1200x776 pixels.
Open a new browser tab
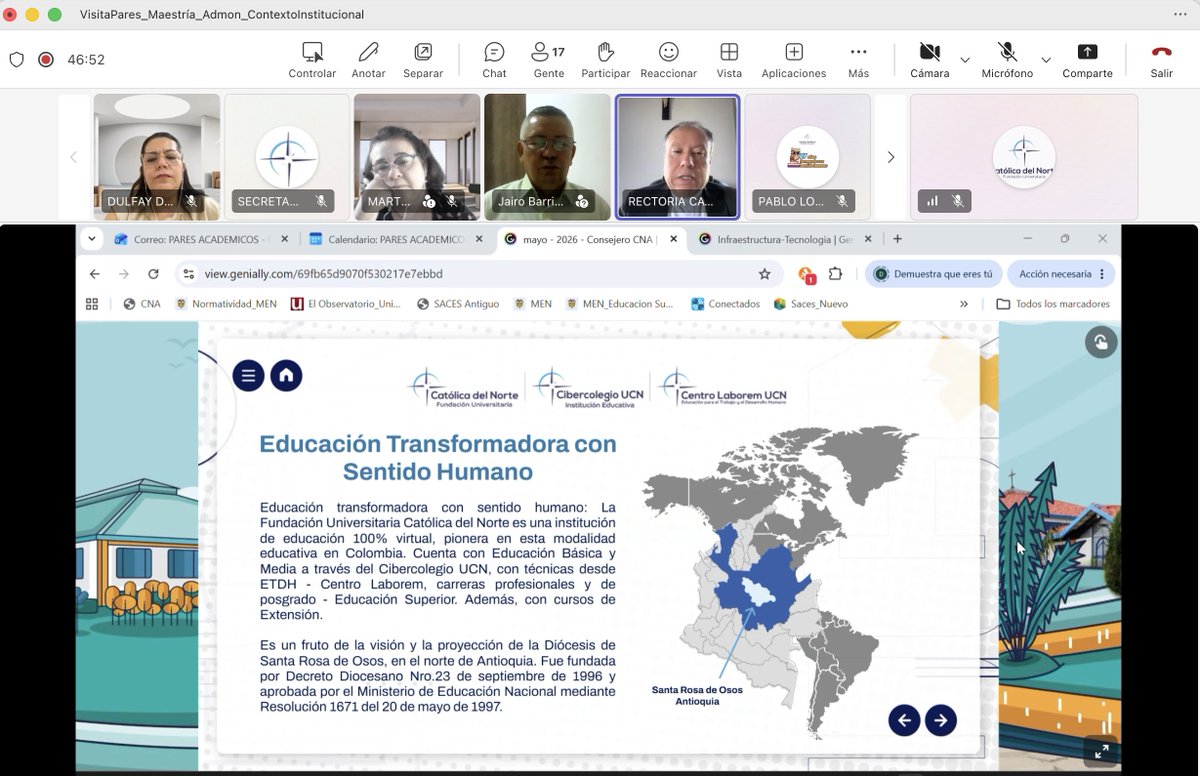[898, 239]
